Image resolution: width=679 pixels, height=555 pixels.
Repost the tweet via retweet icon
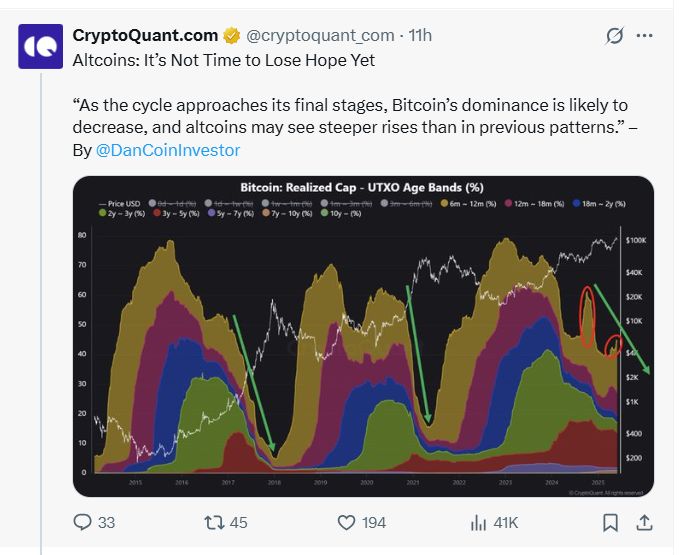(x=213, y=522)
